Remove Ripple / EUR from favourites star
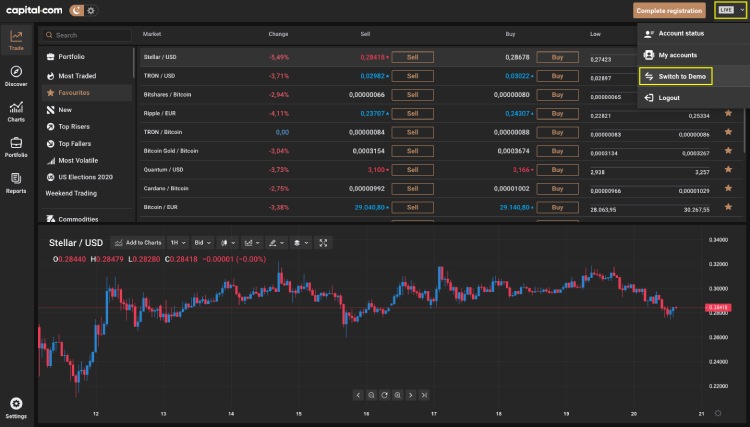Screen dimensions: 750x427 pyautogui.click(x=728, y=113)
